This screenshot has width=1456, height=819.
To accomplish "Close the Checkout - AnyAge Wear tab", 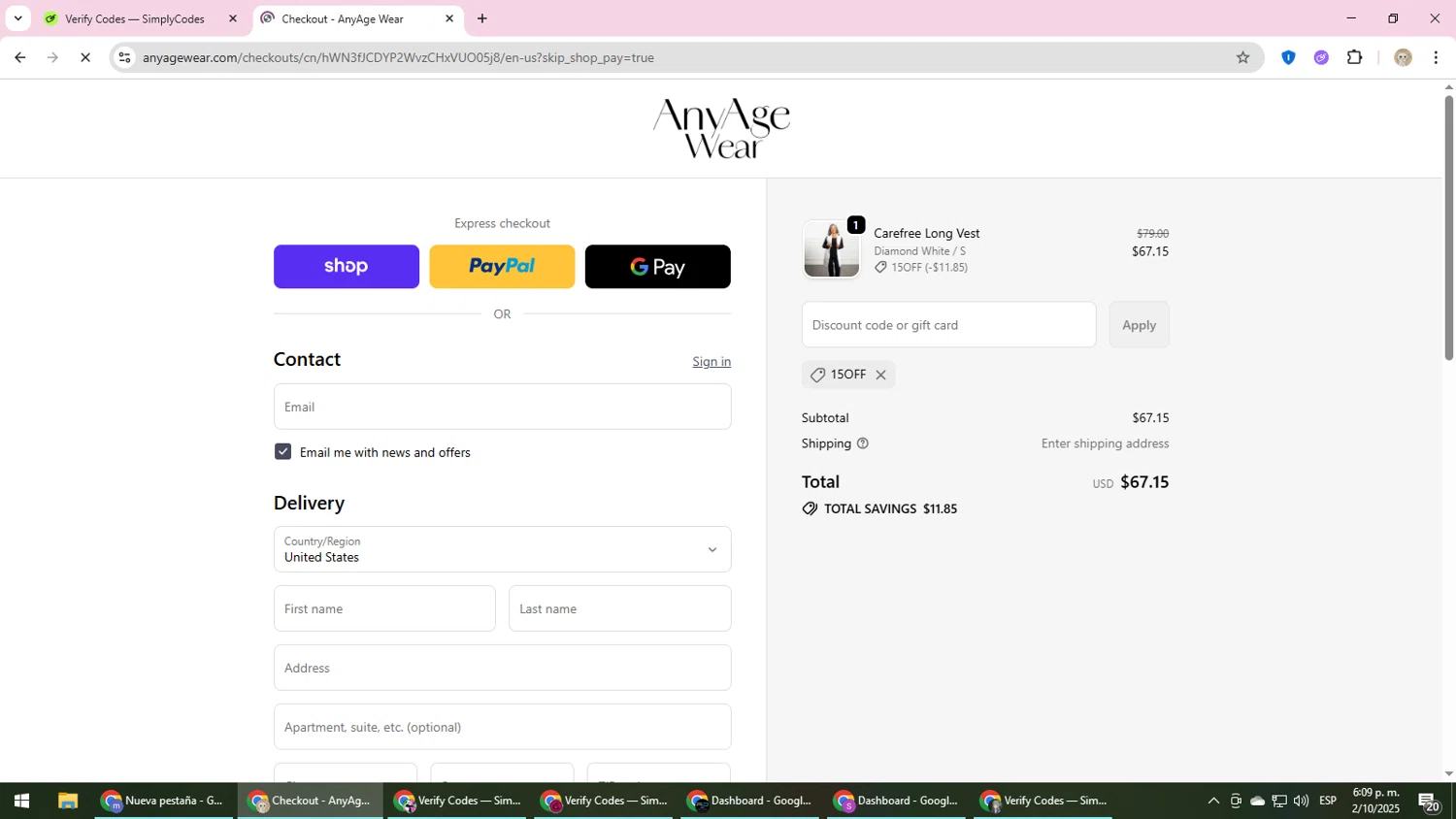I will pyautogui.click(x=449, y=18).
